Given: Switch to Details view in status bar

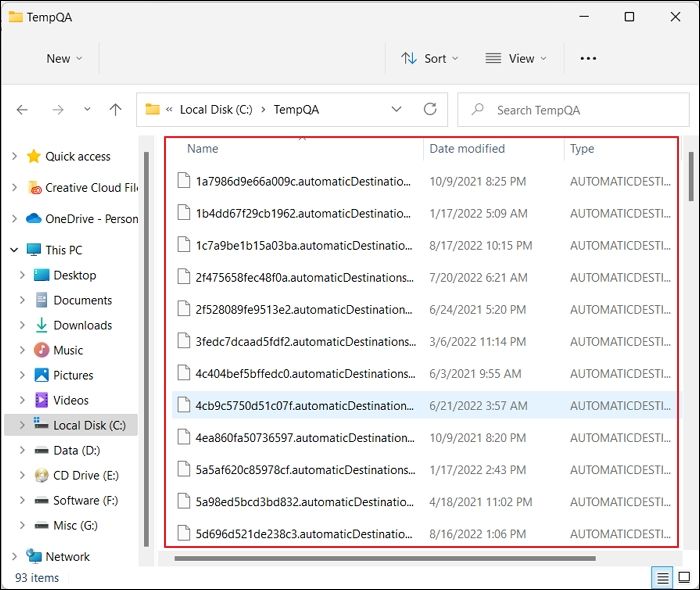Looking at the screenshot, I should [662, 578].
